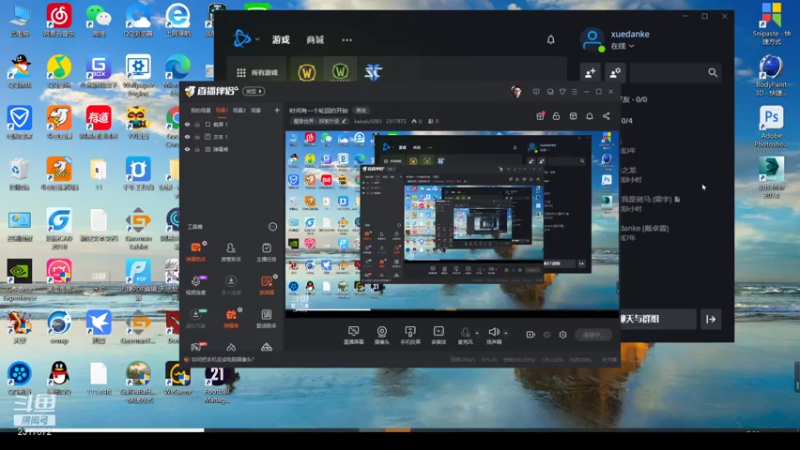Add a 直播屏幕 screen capture source
The width and height of the screenshot is (800, 450).
tap(353, 335)
